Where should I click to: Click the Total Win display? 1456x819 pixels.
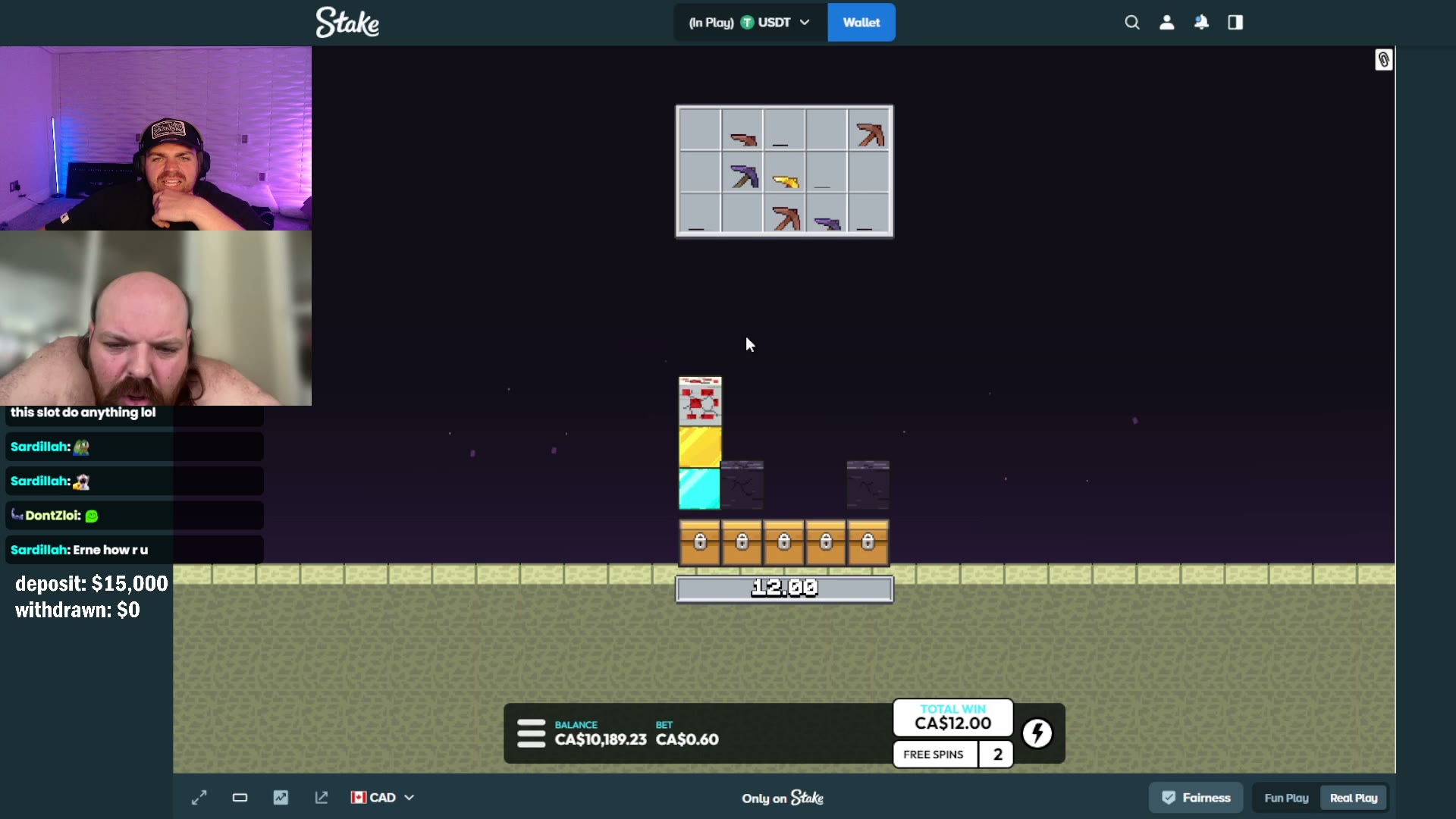(x=953, y=717)
